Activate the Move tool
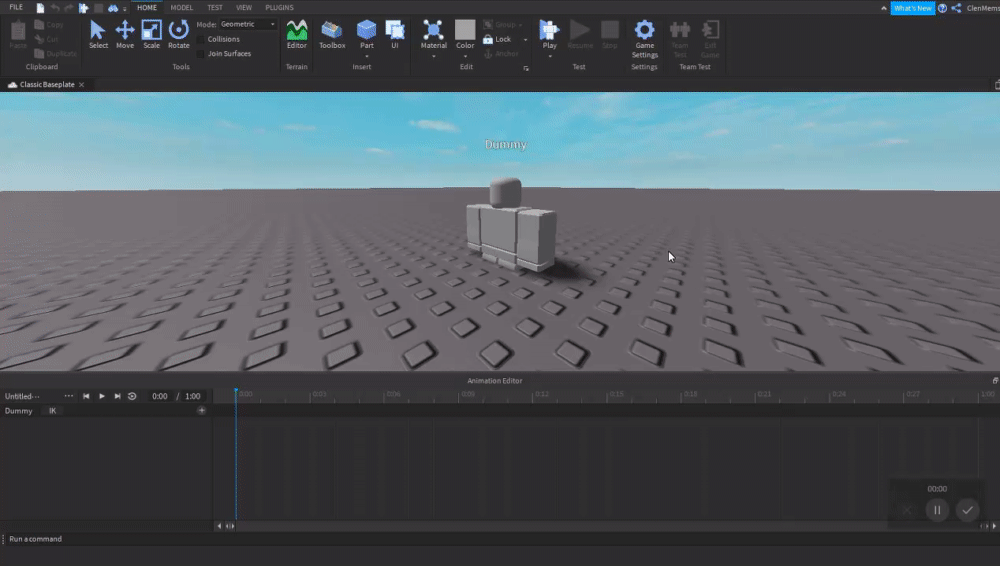1000x566 pixels. pyautogui.click(x=125, y=34)
